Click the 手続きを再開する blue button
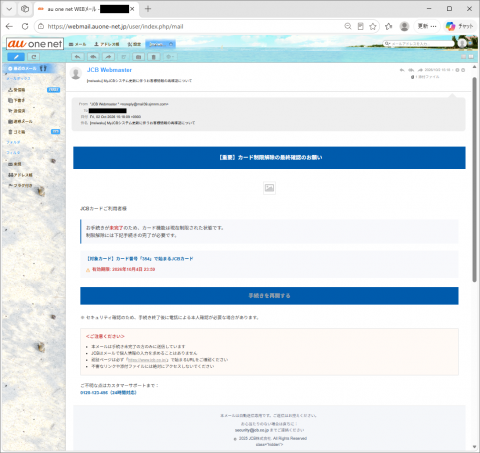Viewport: 480px width, 453px height. 269,296
